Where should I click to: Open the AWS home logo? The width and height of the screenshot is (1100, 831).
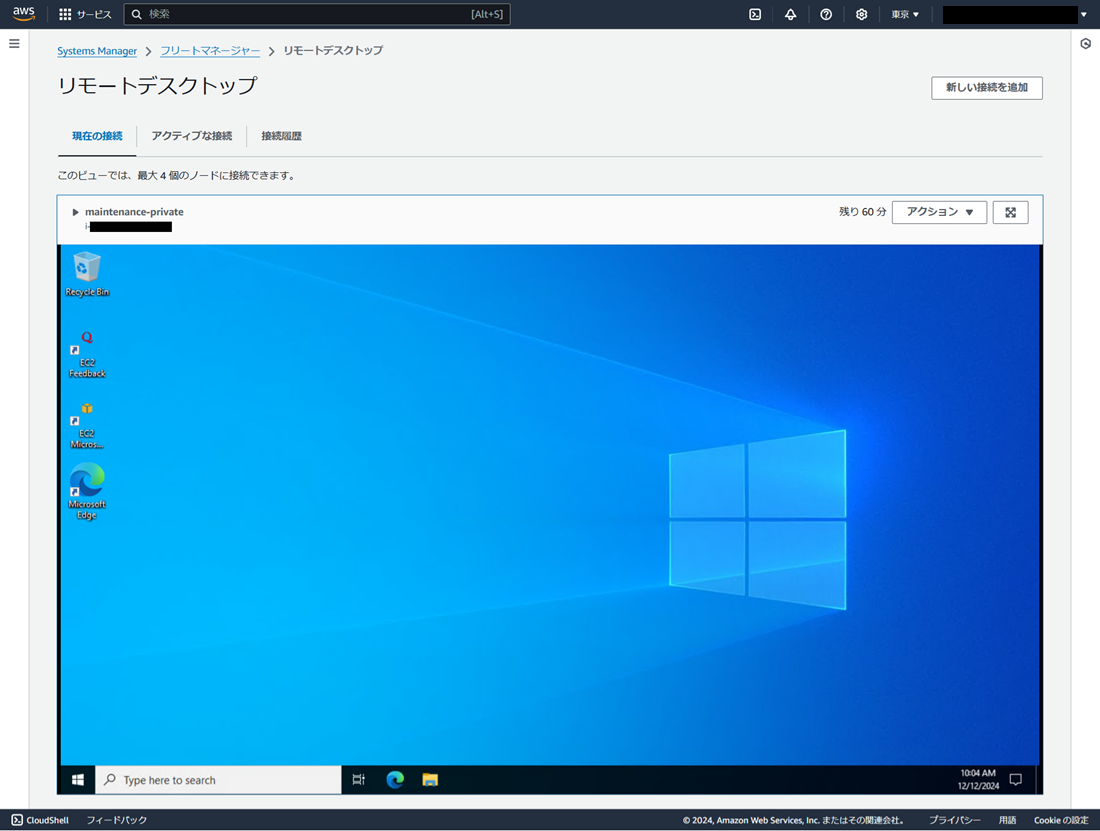[24, 14]
